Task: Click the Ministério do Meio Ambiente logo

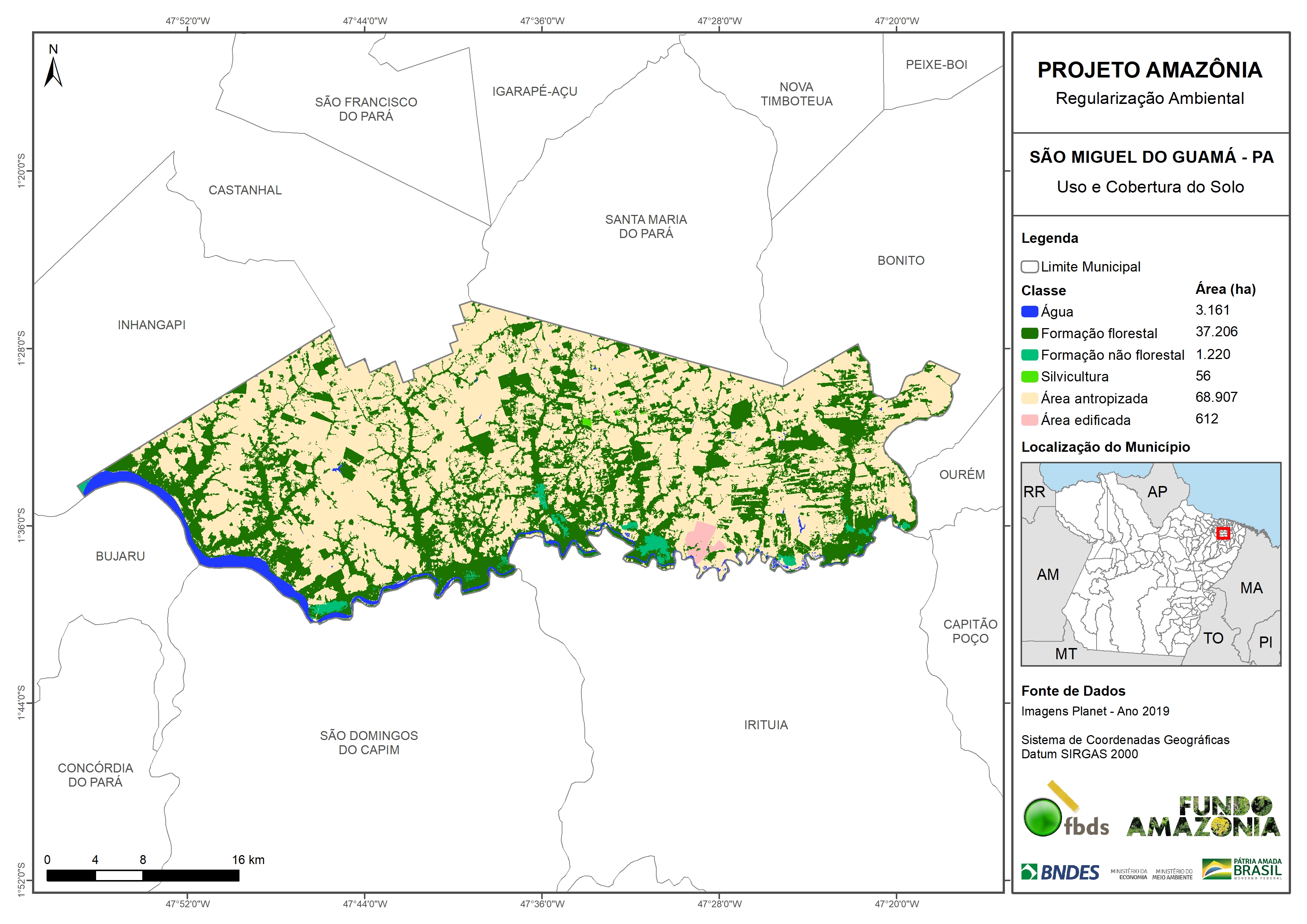Action: click(1172, 874)
